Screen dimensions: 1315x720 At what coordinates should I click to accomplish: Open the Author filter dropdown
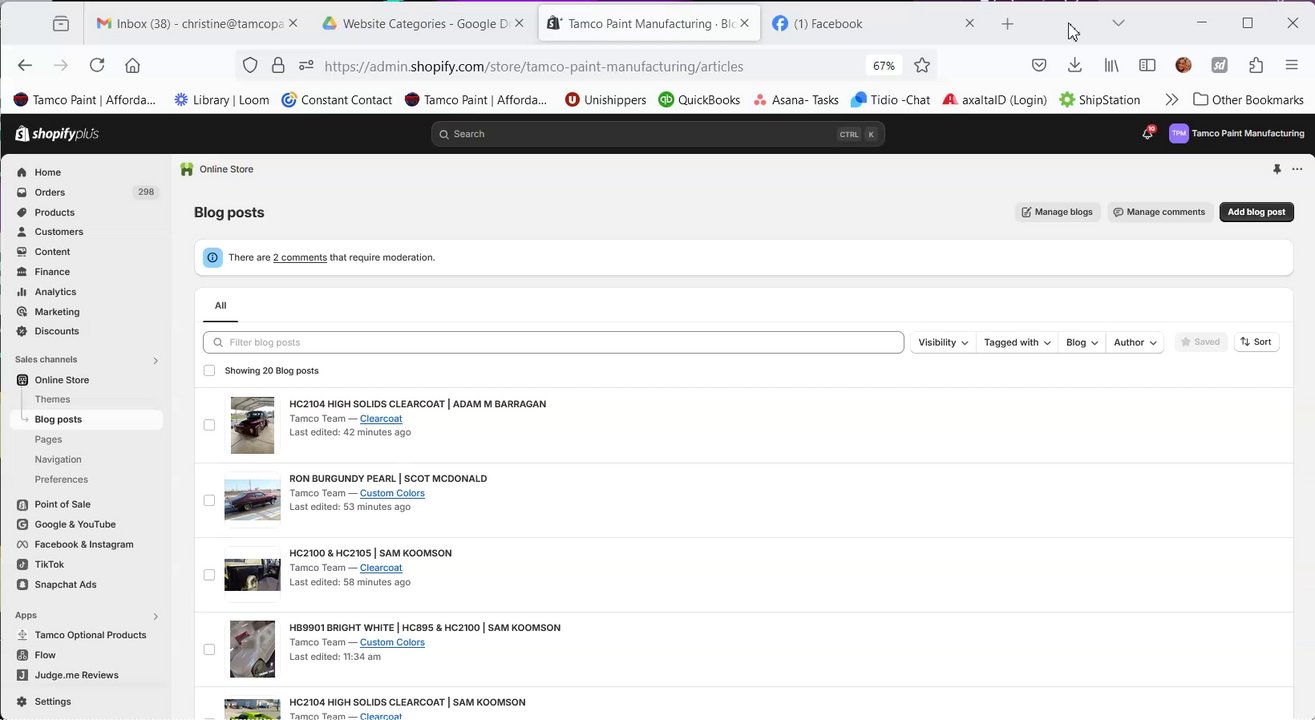coord(1135,342)
